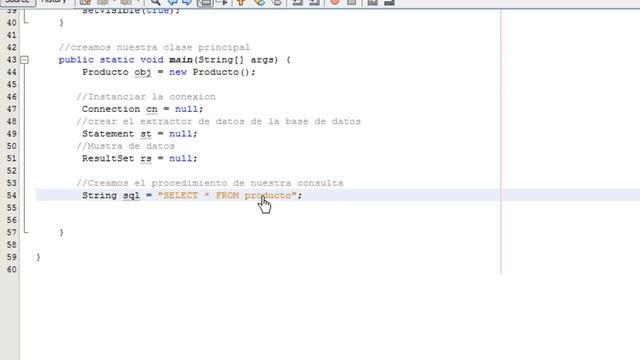Click line number 51 in the gutter

pos(11,158)
